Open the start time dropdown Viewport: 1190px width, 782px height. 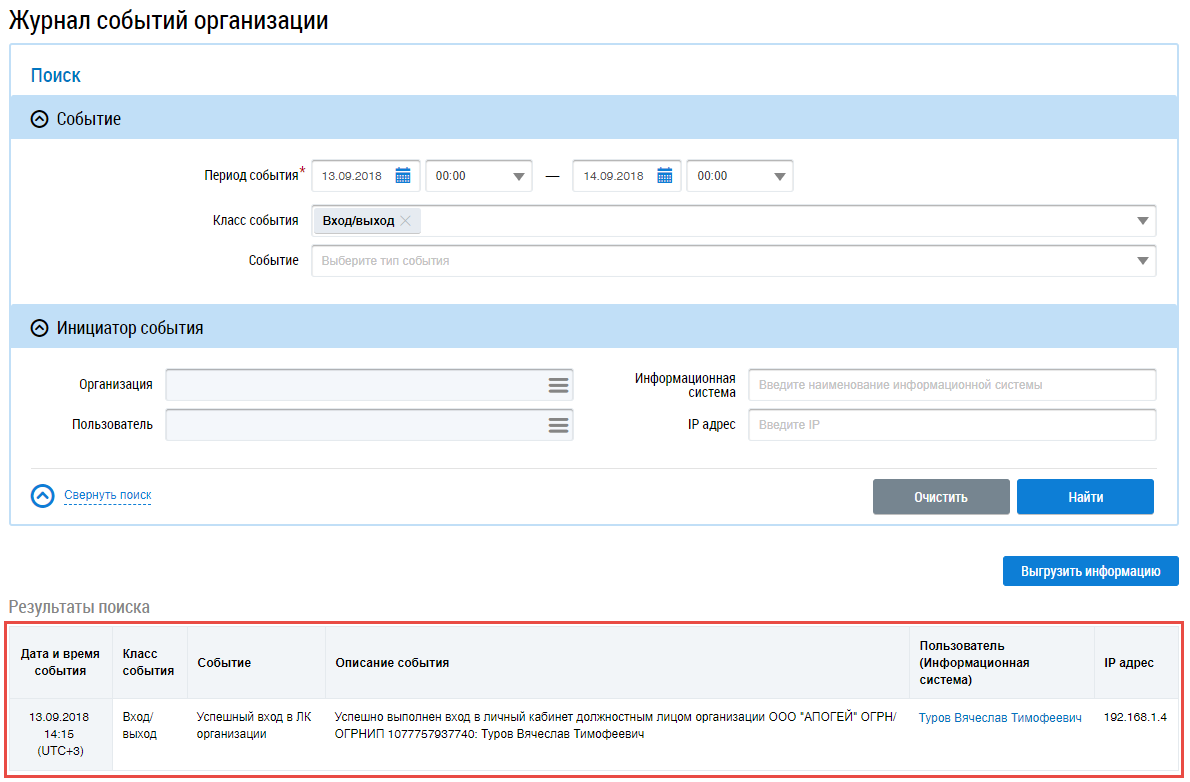click(519, 176)
